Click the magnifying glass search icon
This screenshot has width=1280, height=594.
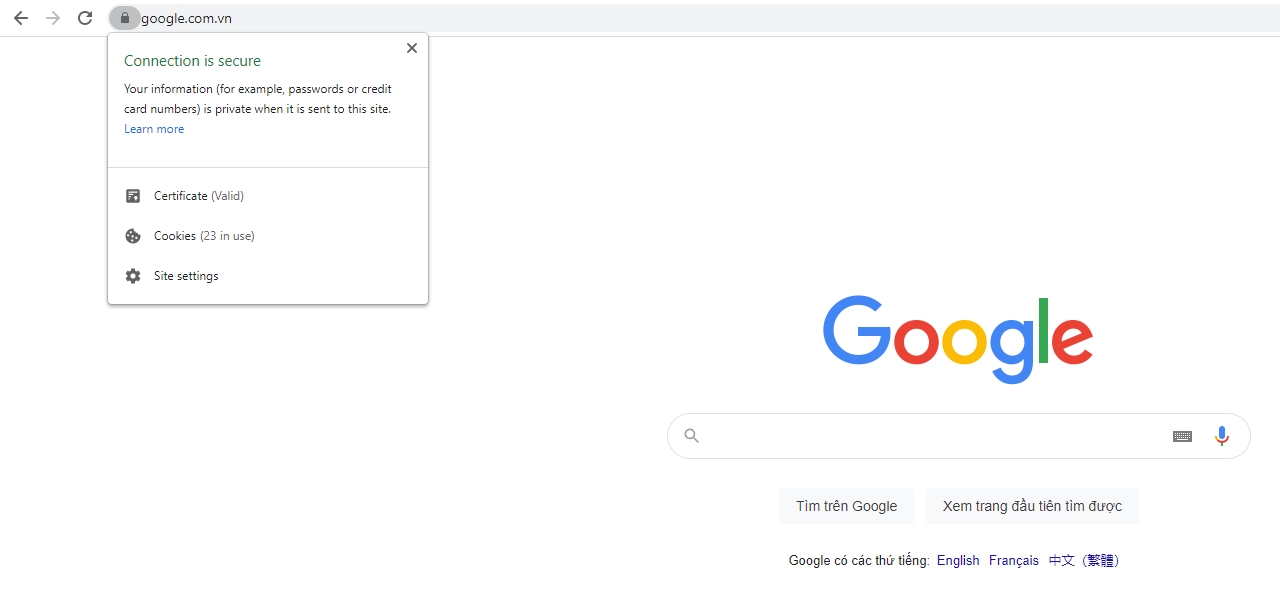pyautogui.click(x=691, y=436)
